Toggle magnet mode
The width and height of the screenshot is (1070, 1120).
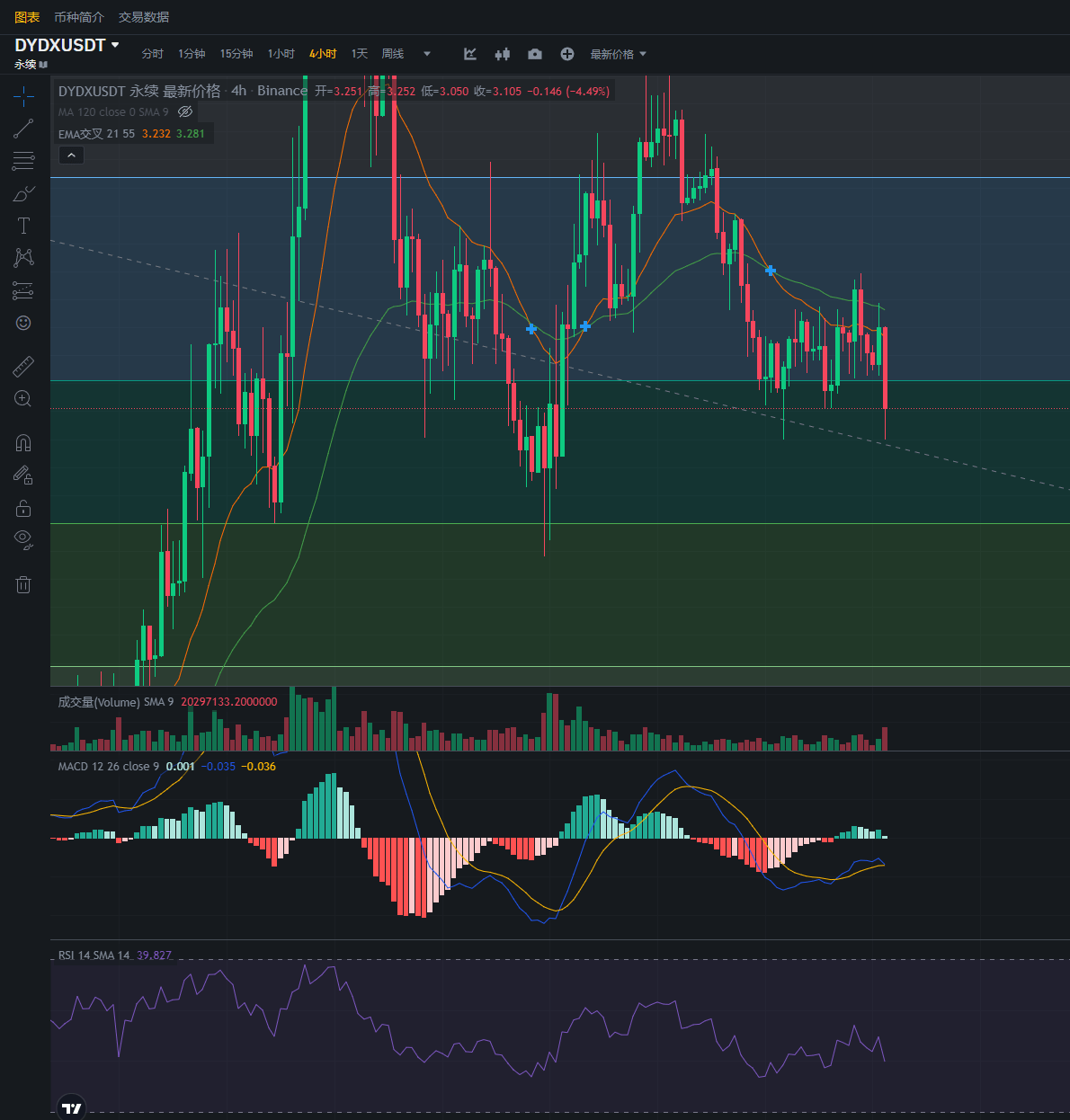point(23,442)
